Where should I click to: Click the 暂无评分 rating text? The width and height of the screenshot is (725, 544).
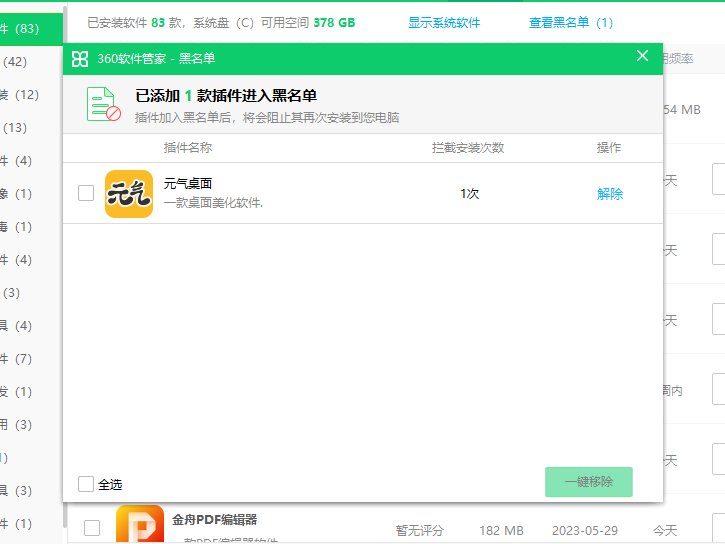[419, 531]
